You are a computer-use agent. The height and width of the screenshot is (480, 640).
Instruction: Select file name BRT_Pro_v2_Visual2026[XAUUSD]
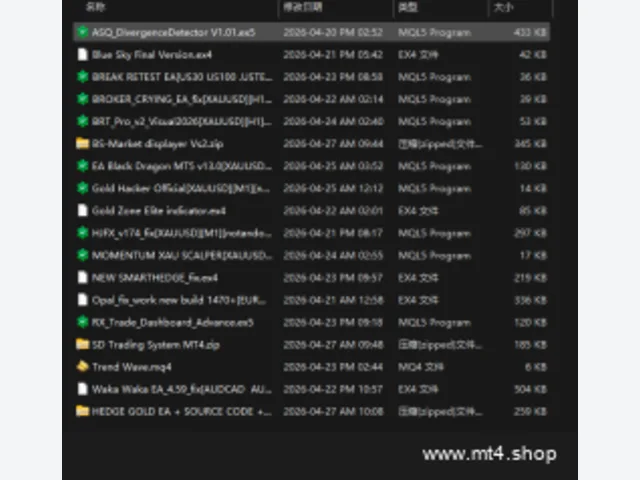tap(182, 122)
